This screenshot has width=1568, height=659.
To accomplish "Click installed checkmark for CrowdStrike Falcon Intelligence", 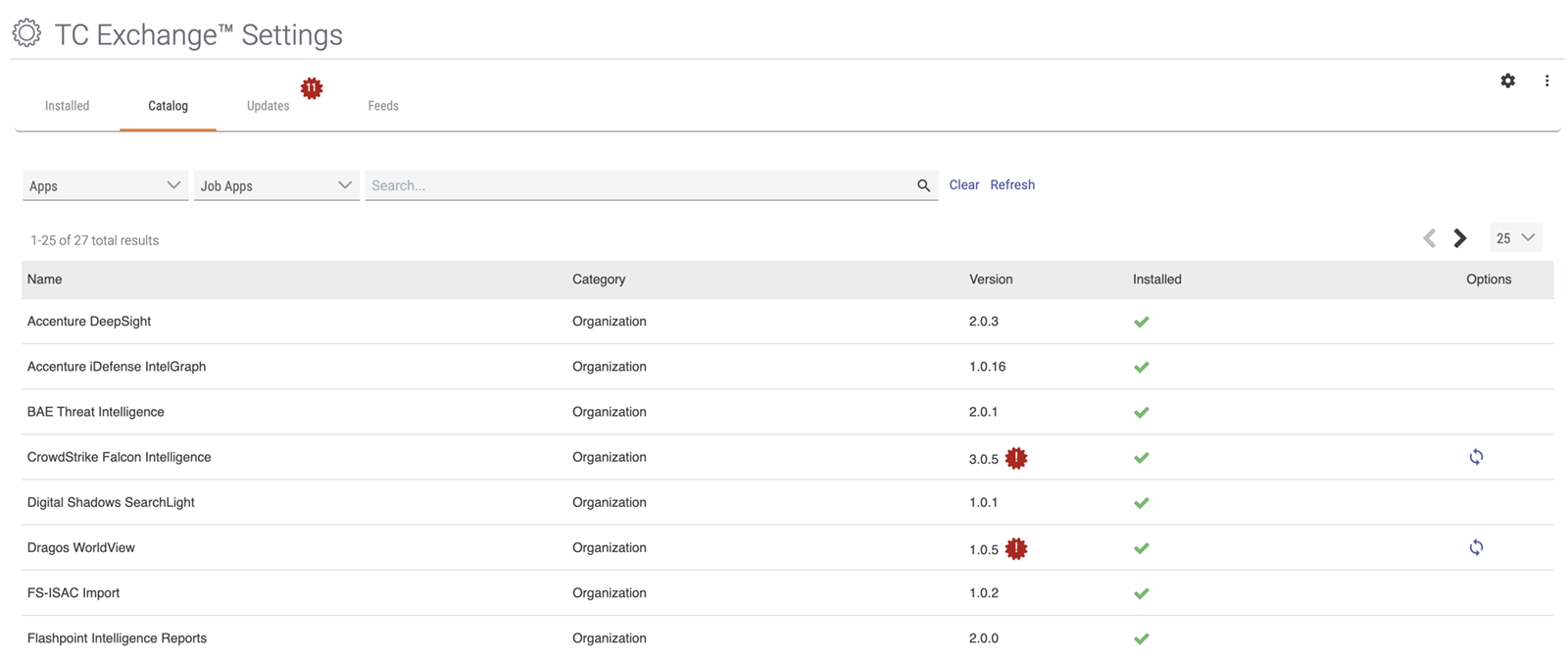I will click(1141, 457).
